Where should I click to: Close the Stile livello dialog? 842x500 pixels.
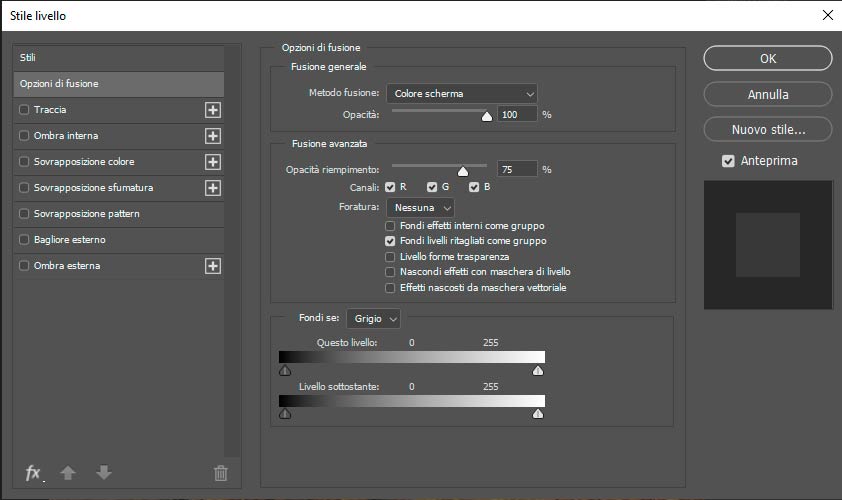pos(828,15)
